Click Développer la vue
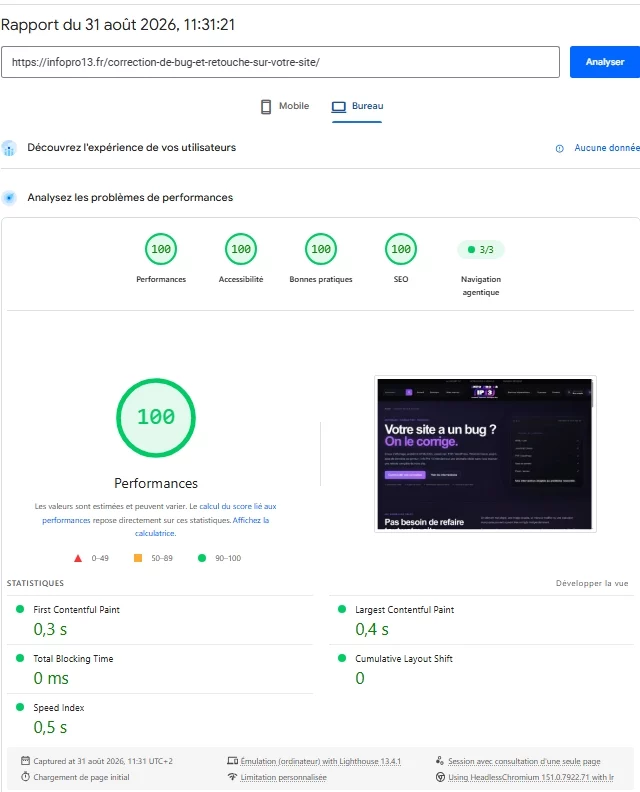The image size is (640, 792). pos(592,583)
